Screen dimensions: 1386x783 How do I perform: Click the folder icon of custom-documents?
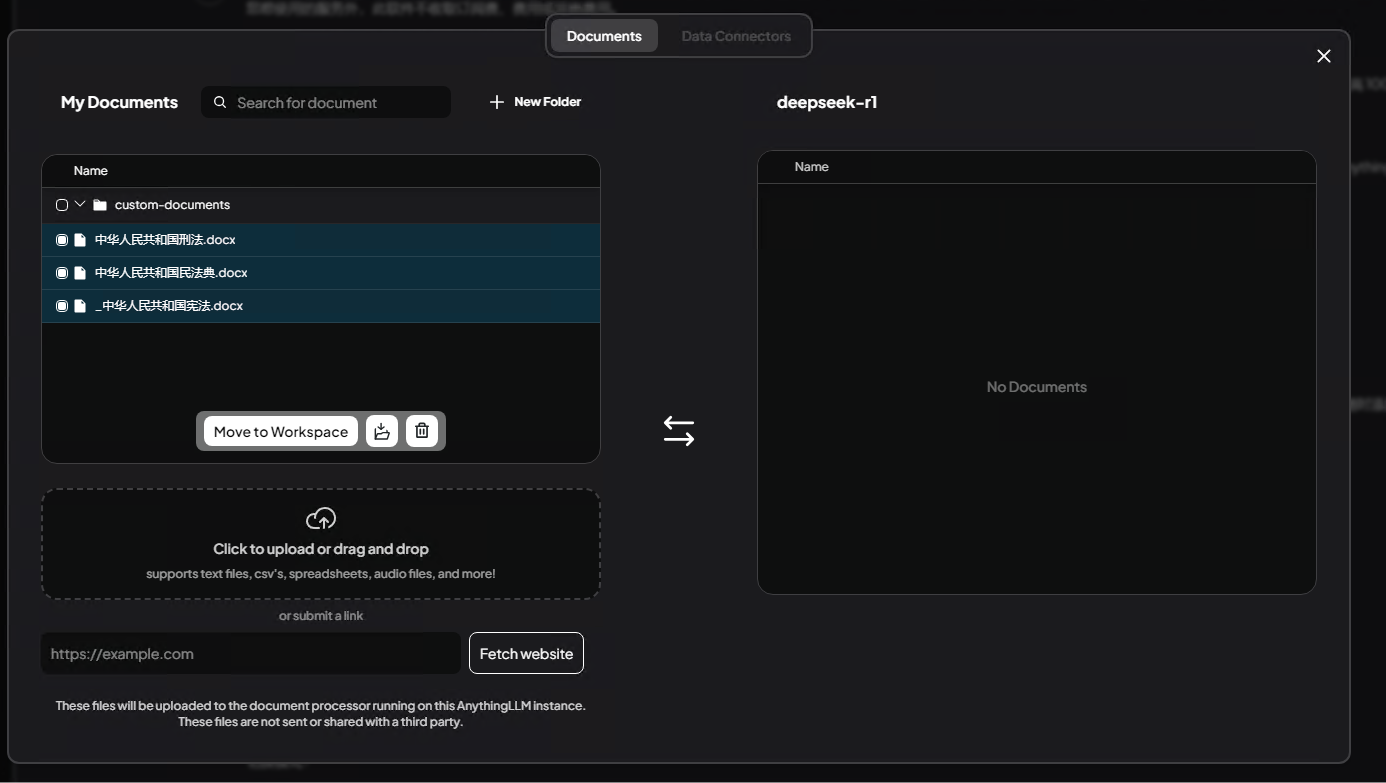pos(99,204)
